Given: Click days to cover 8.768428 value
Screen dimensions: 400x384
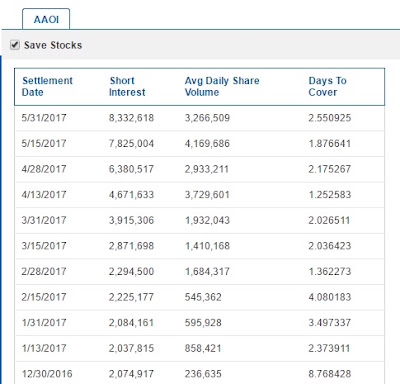Looking at the screenshot, I should point(329,374).
